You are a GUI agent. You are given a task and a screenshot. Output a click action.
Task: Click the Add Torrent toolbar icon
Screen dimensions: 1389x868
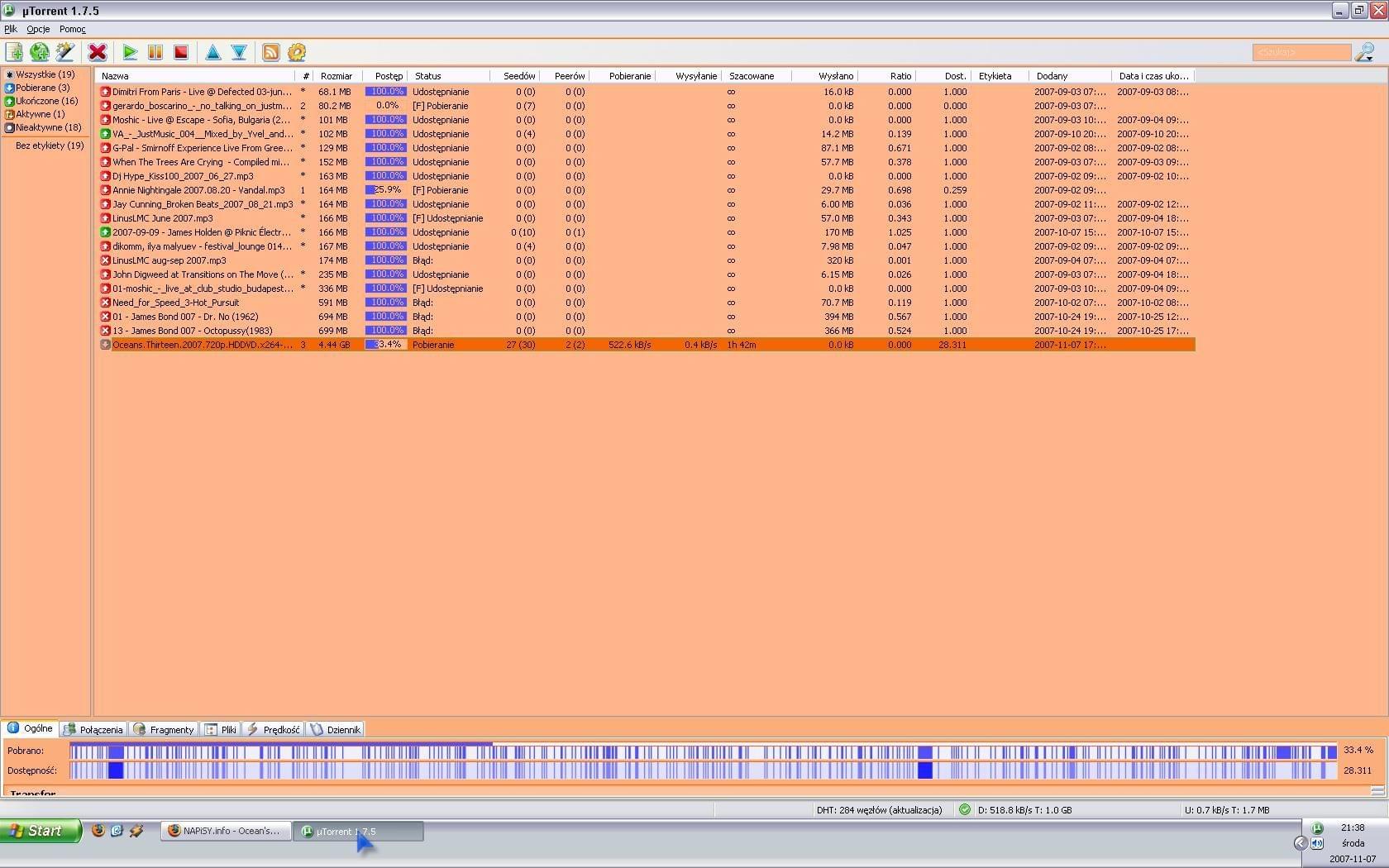[x=14, y=52]
